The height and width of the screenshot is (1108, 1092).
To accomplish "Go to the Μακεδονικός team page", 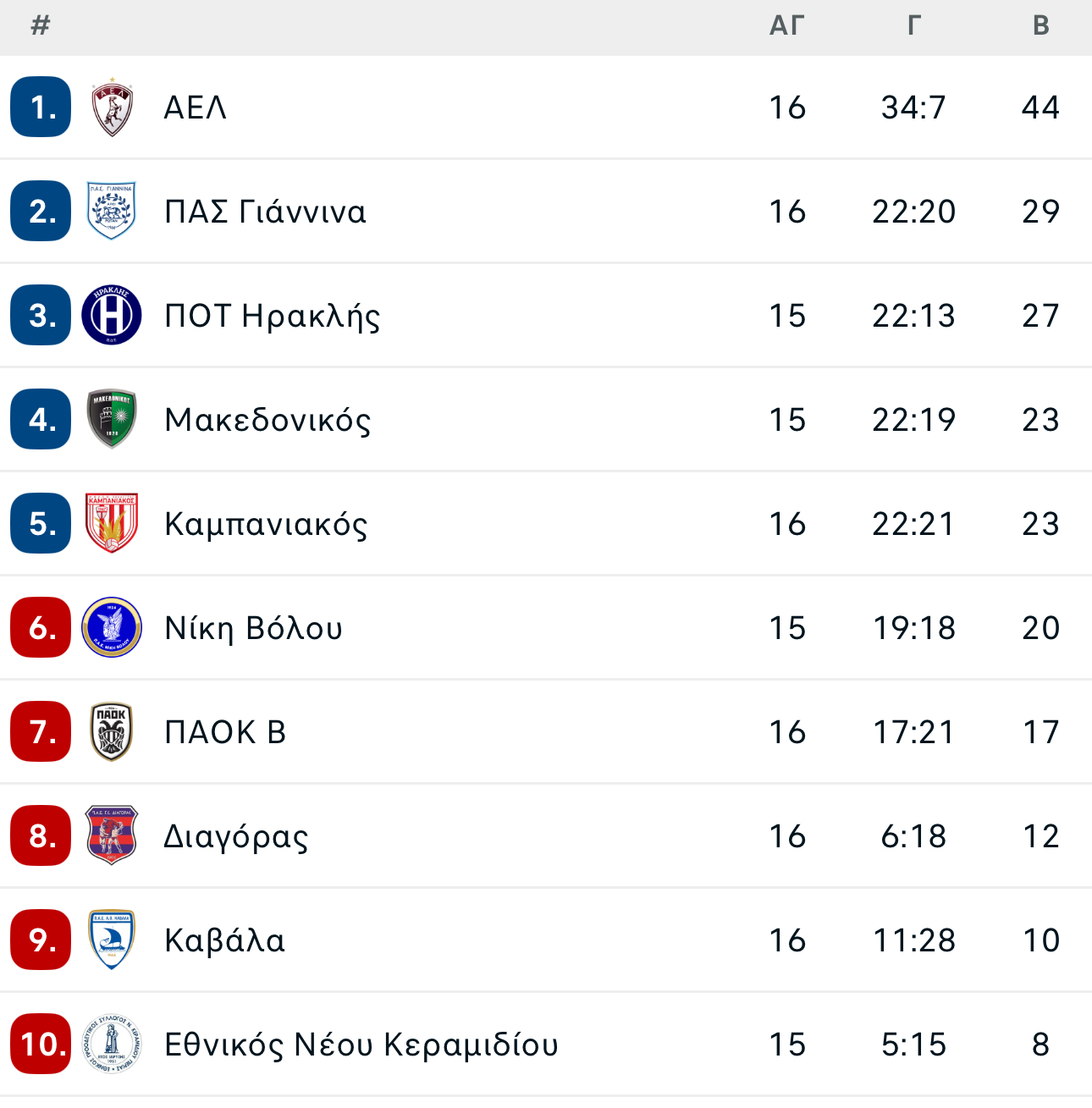I will point(268,420).
